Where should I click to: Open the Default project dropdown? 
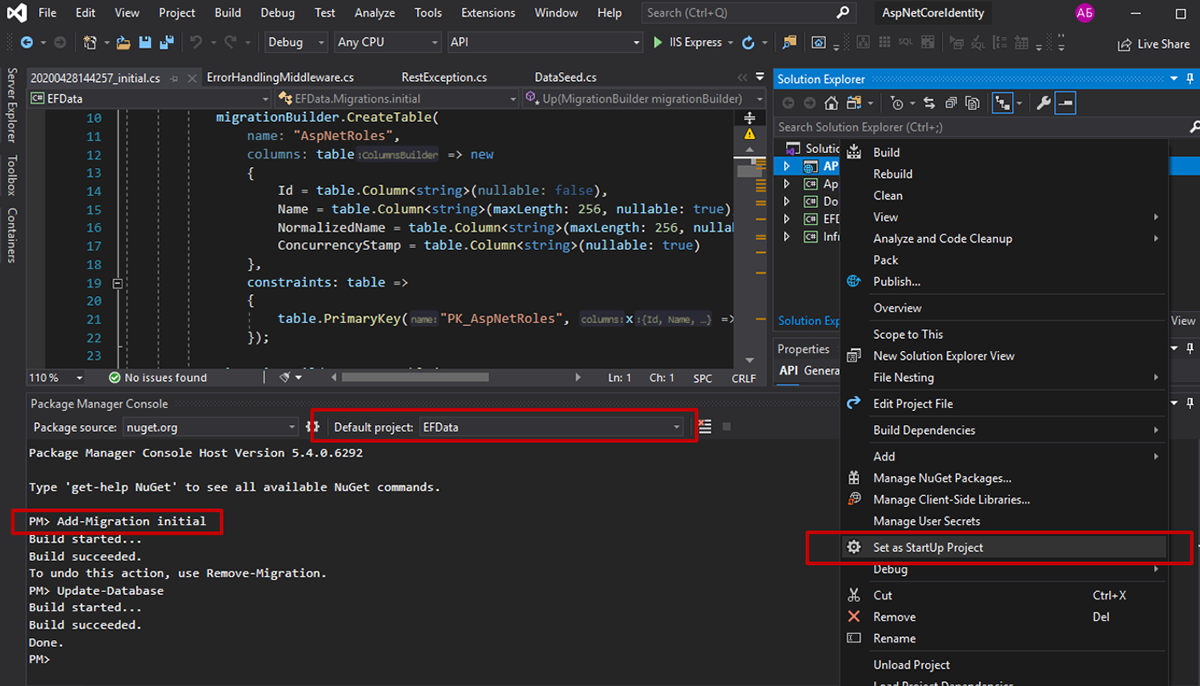tap(677, 427)
